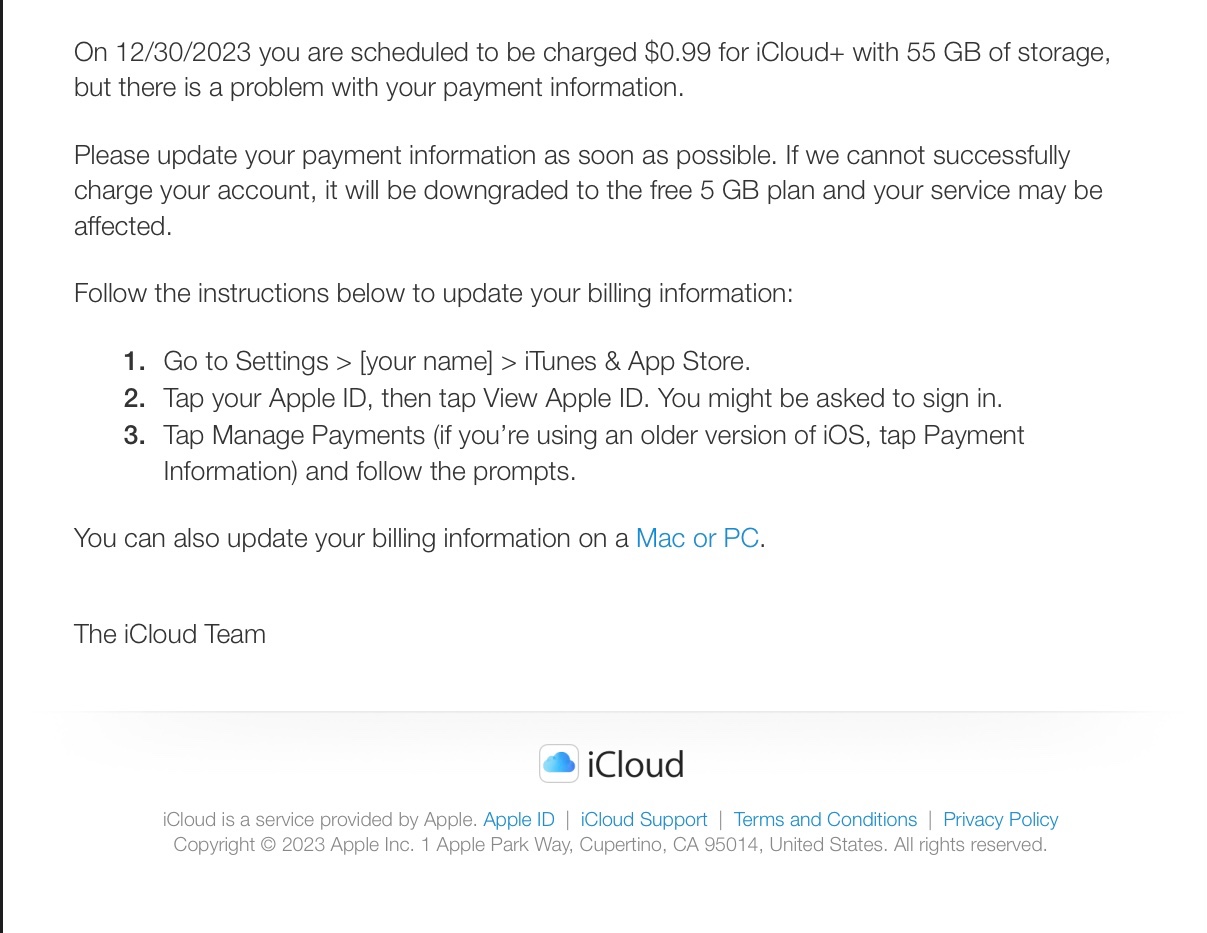Click The iCloud Team signature

170,634
